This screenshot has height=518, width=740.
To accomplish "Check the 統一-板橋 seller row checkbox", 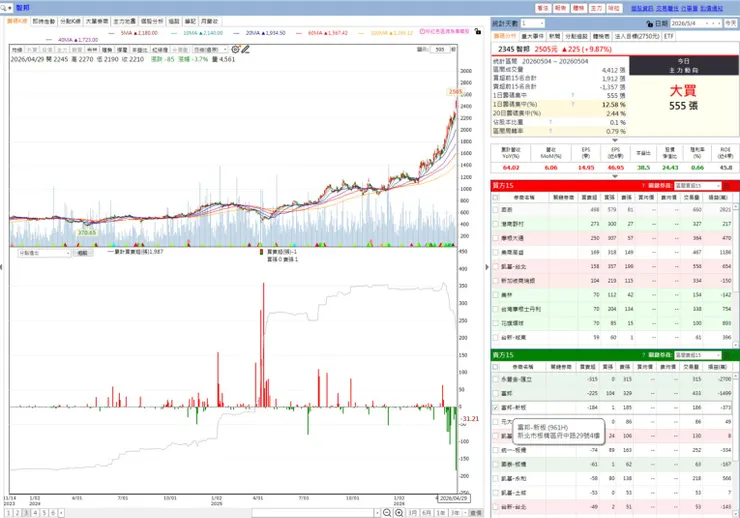I will pos(495,450).
